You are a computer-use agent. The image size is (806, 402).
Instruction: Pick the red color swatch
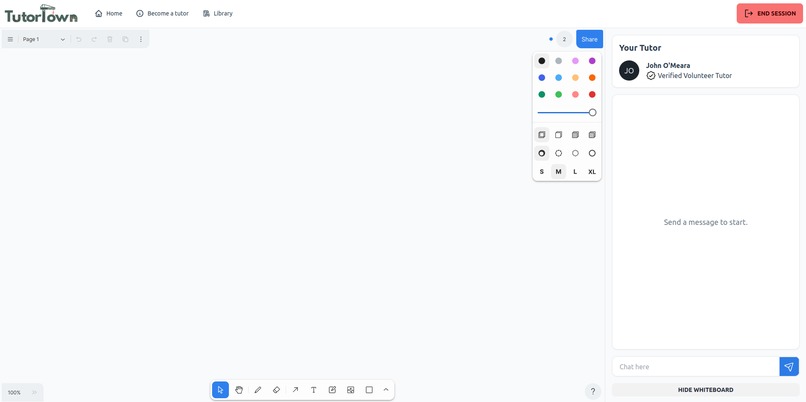click(x=592, y=95)
